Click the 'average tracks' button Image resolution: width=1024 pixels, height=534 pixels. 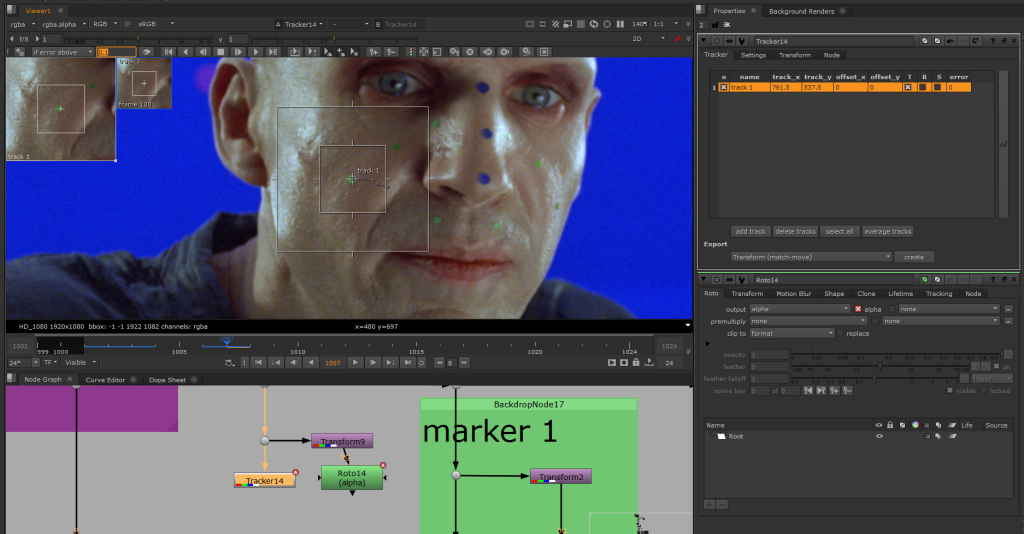(x=887, y=231)
